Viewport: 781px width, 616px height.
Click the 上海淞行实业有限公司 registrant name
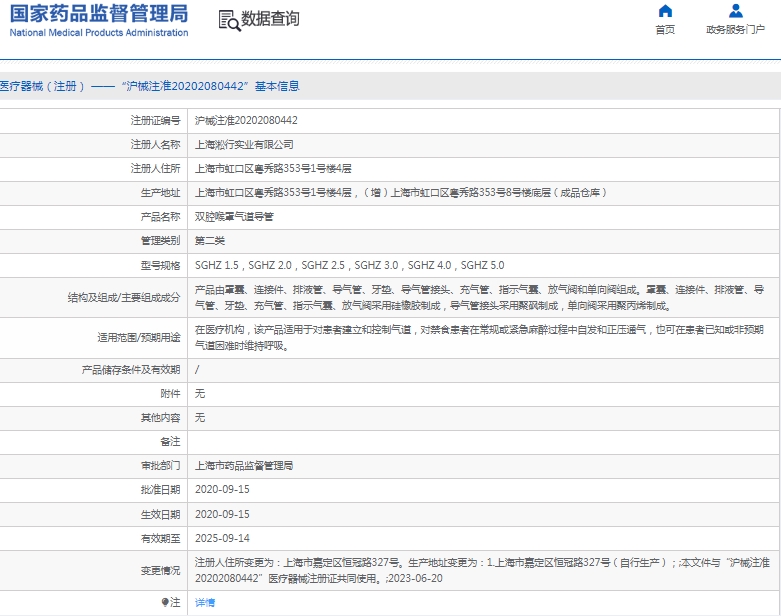click(244, 144)
